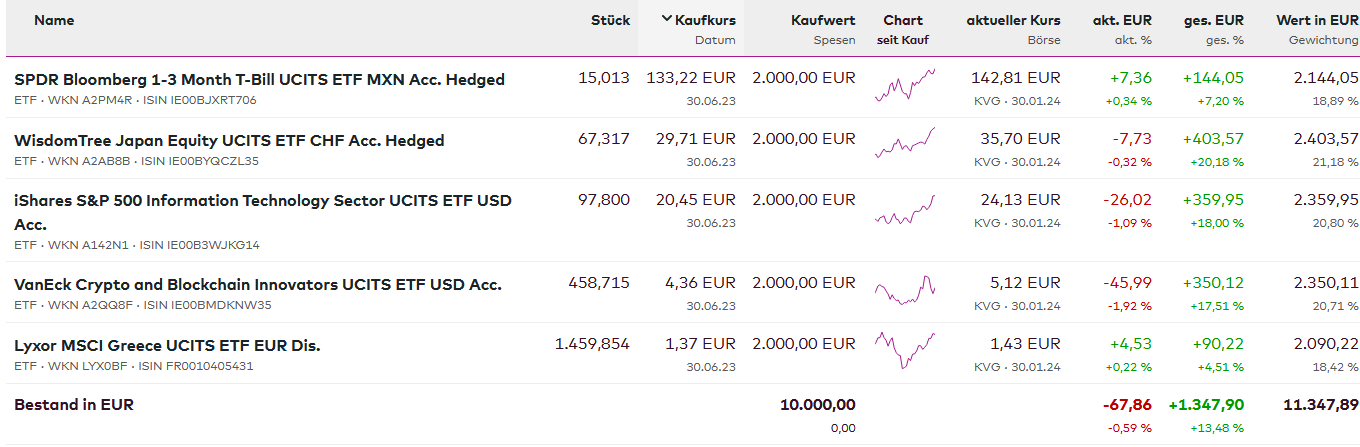Viewport: 1360px width, 447px height.
Task: Open SPDR Bloomberg T-Bill sparkline chart
Action: pyautogui.click(x=904, y=86)
